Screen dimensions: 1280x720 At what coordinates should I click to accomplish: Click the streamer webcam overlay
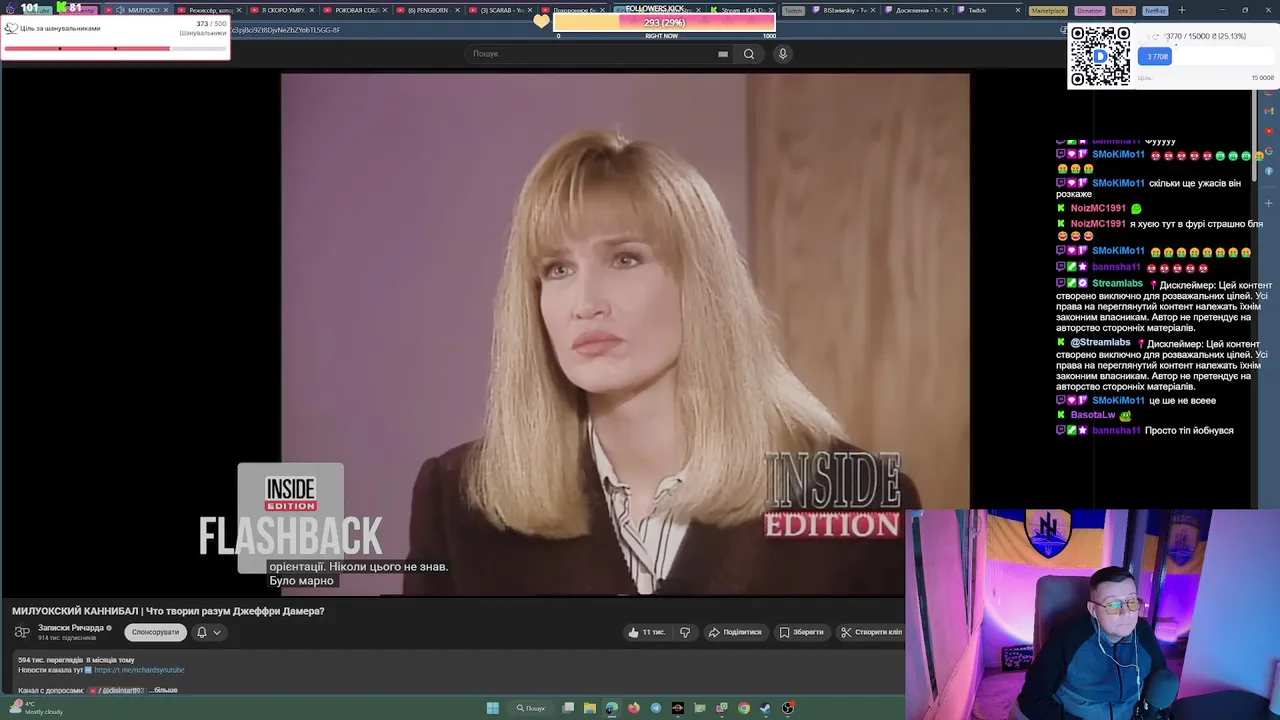[1092, 614]
